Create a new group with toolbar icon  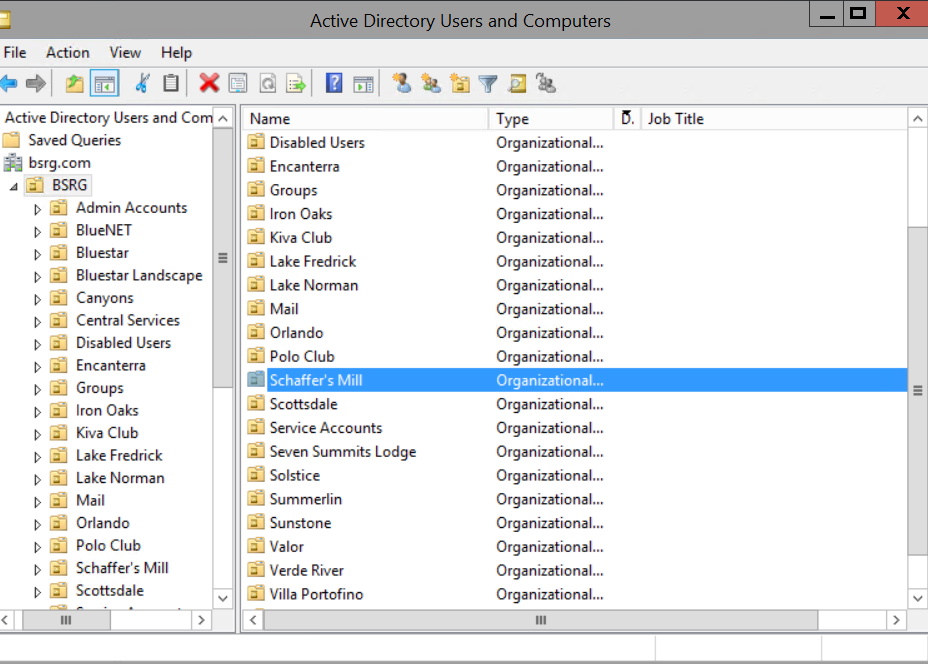(431, 83)
